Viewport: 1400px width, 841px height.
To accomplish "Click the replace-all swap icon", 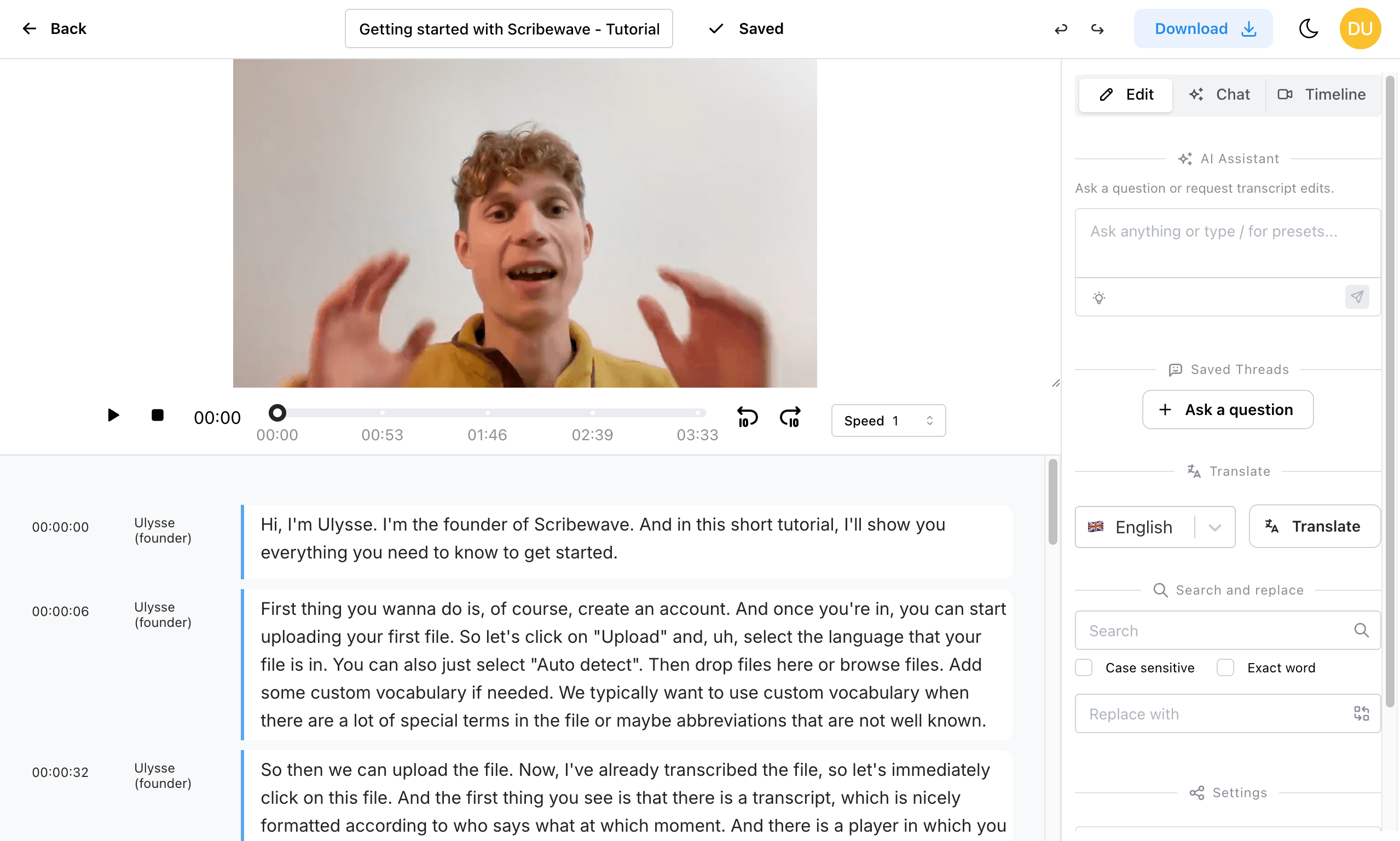I will [1362, 713].
